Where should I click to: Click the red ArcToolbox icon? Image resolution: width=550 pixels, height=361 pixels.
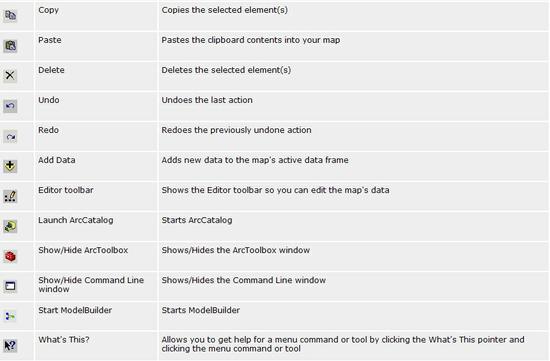coord(10,256)
